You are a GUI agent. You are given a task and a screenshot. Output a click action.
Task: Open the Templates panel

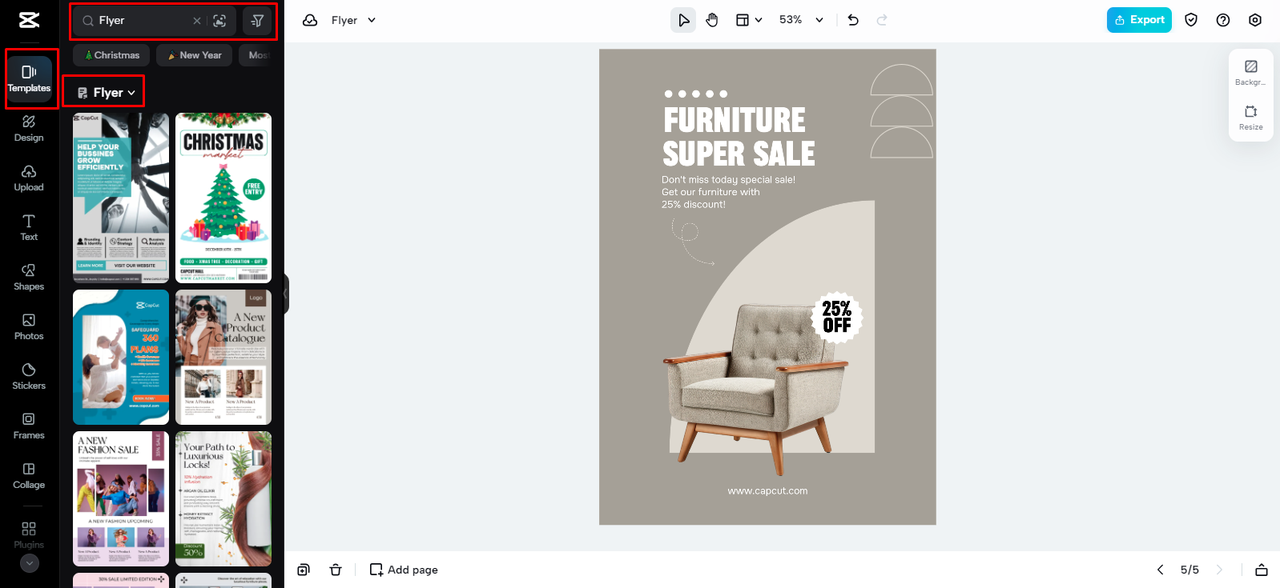(x=29, y=78)
